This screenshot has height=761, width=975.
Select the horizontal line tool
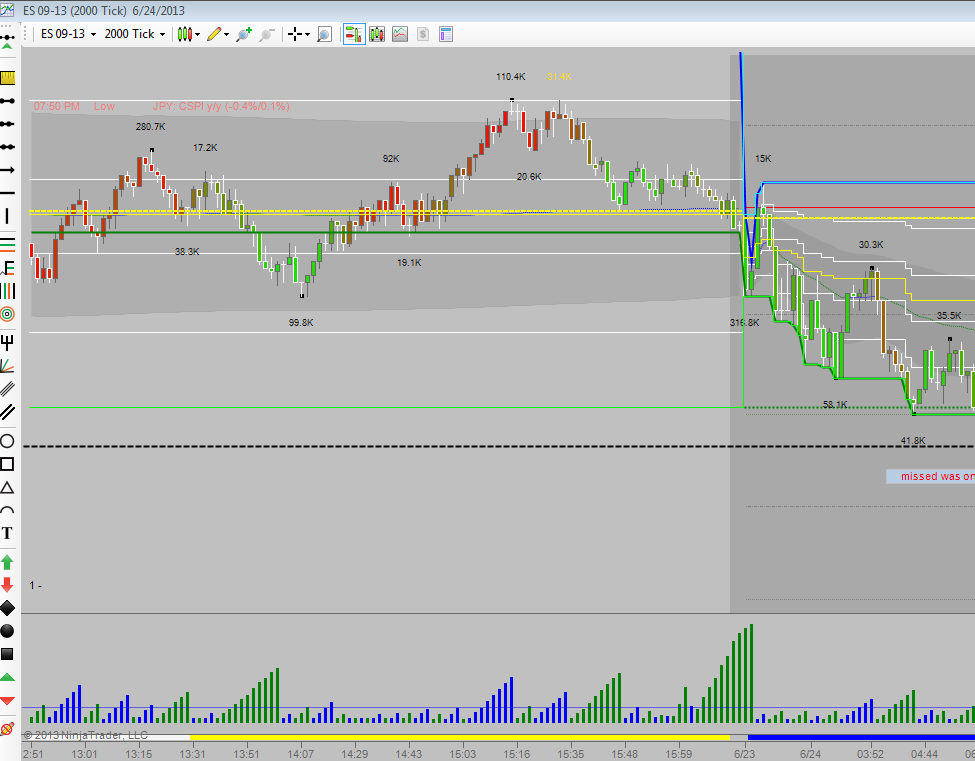pyautogui.click(x=7, y=193)
